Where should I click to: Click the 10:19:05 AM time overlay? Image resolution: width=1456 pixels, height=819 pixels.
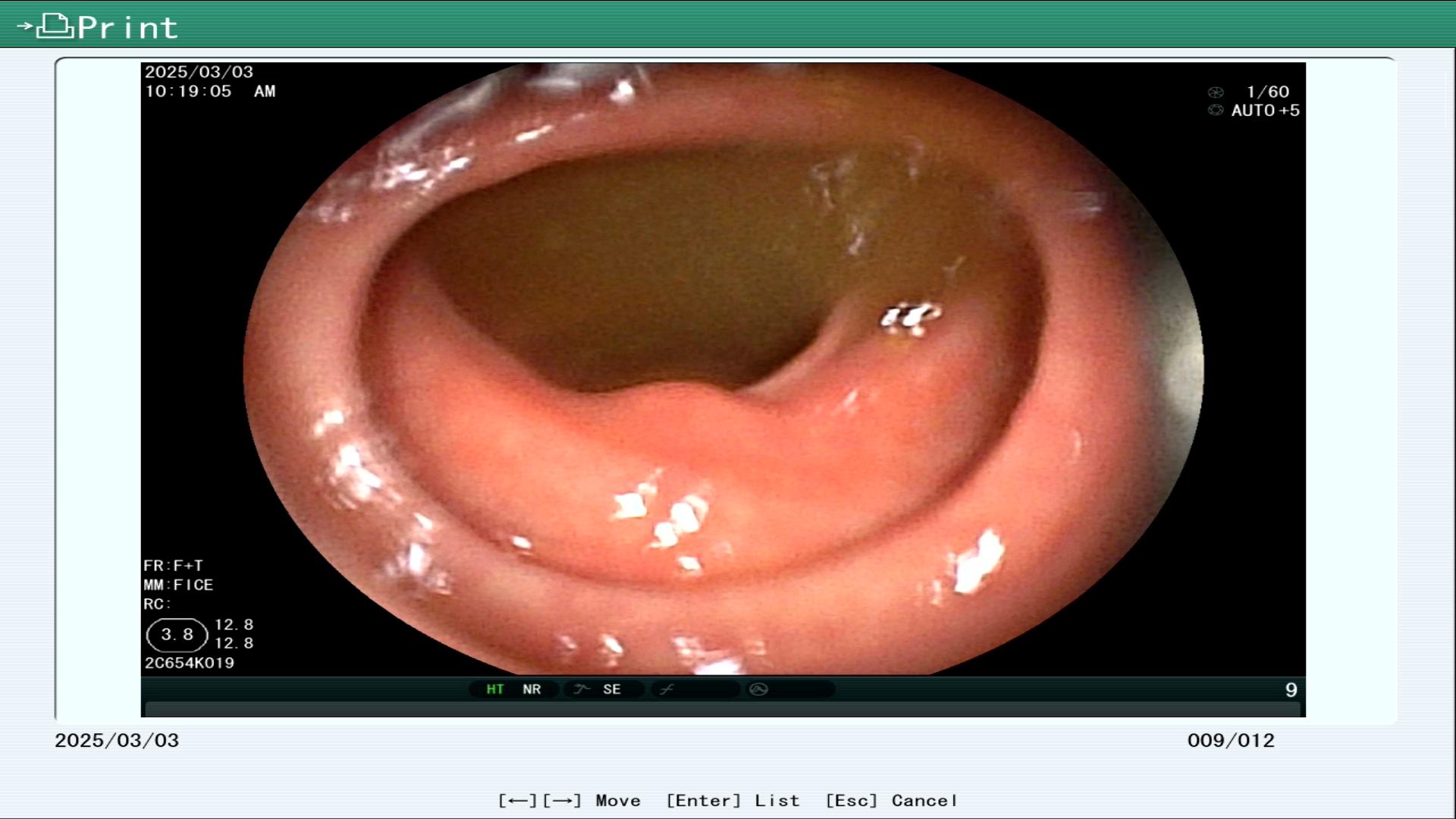(x=210, y=92)
